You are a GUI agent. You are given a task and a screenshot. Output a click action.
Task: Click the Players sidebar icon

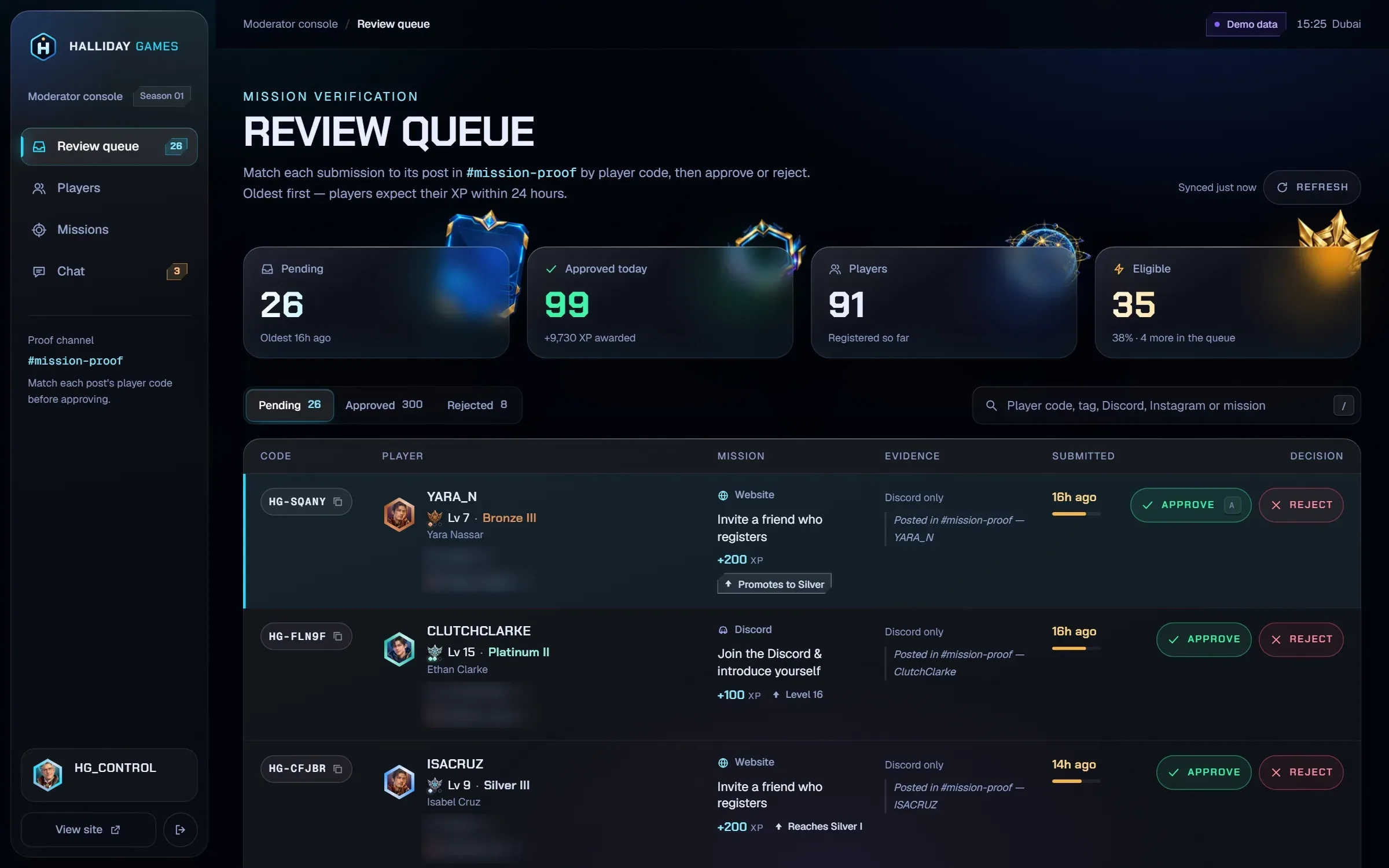coord(39,188)
